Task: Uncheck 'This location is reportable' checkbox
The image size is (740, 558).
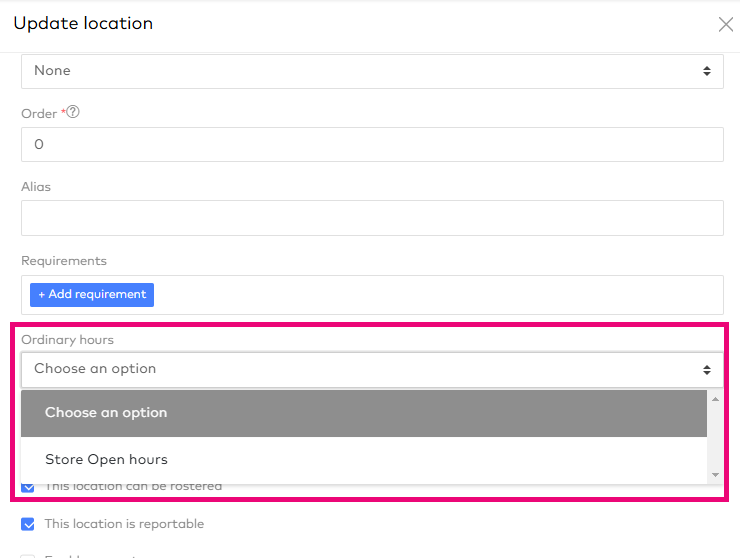Action: 28,524
